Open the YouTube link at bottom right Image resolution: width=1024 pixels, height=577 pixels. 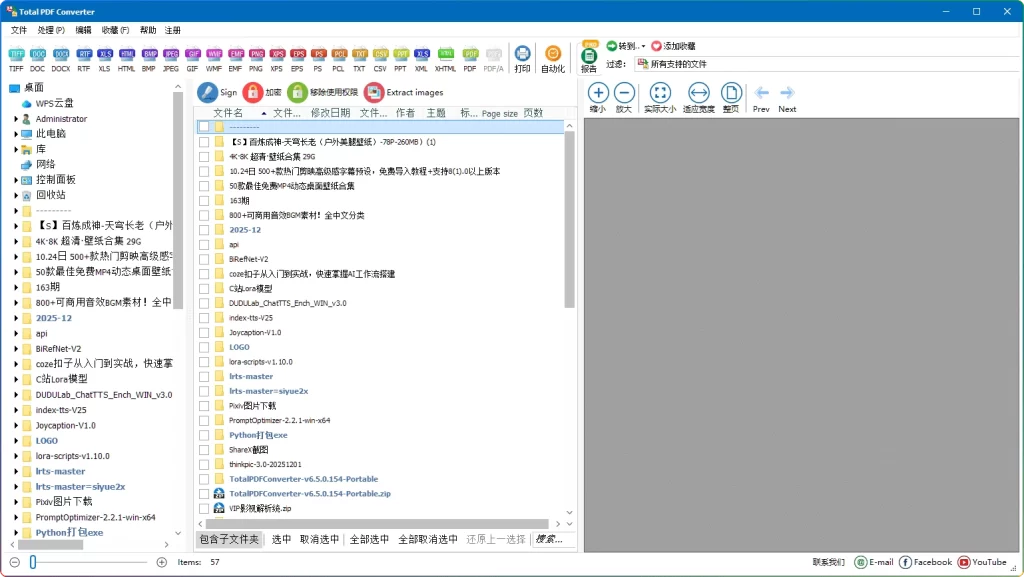(x=983, y=561)
